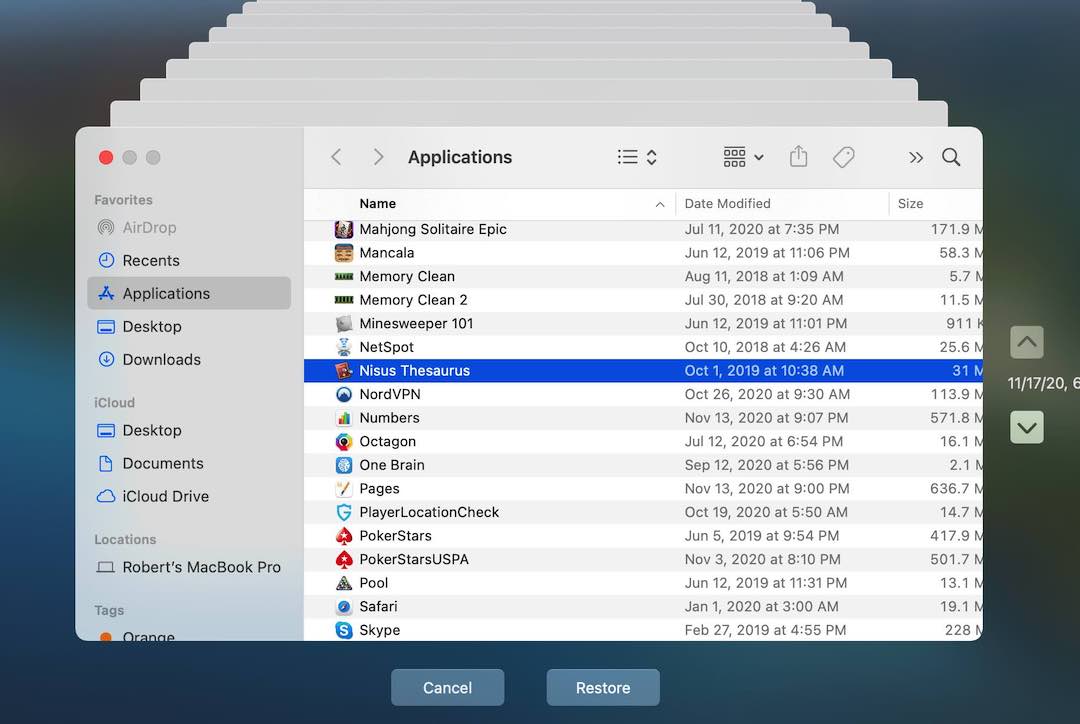
Task: Click the PokerStars app icon
Action: click(344, 536)
